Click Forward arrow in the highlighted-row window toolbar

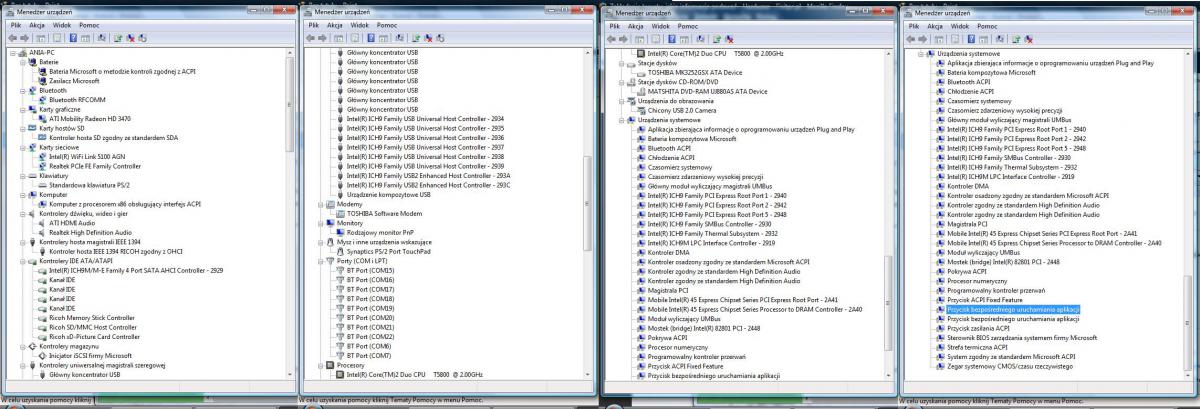pyautogui.click(x=922, y=39)
